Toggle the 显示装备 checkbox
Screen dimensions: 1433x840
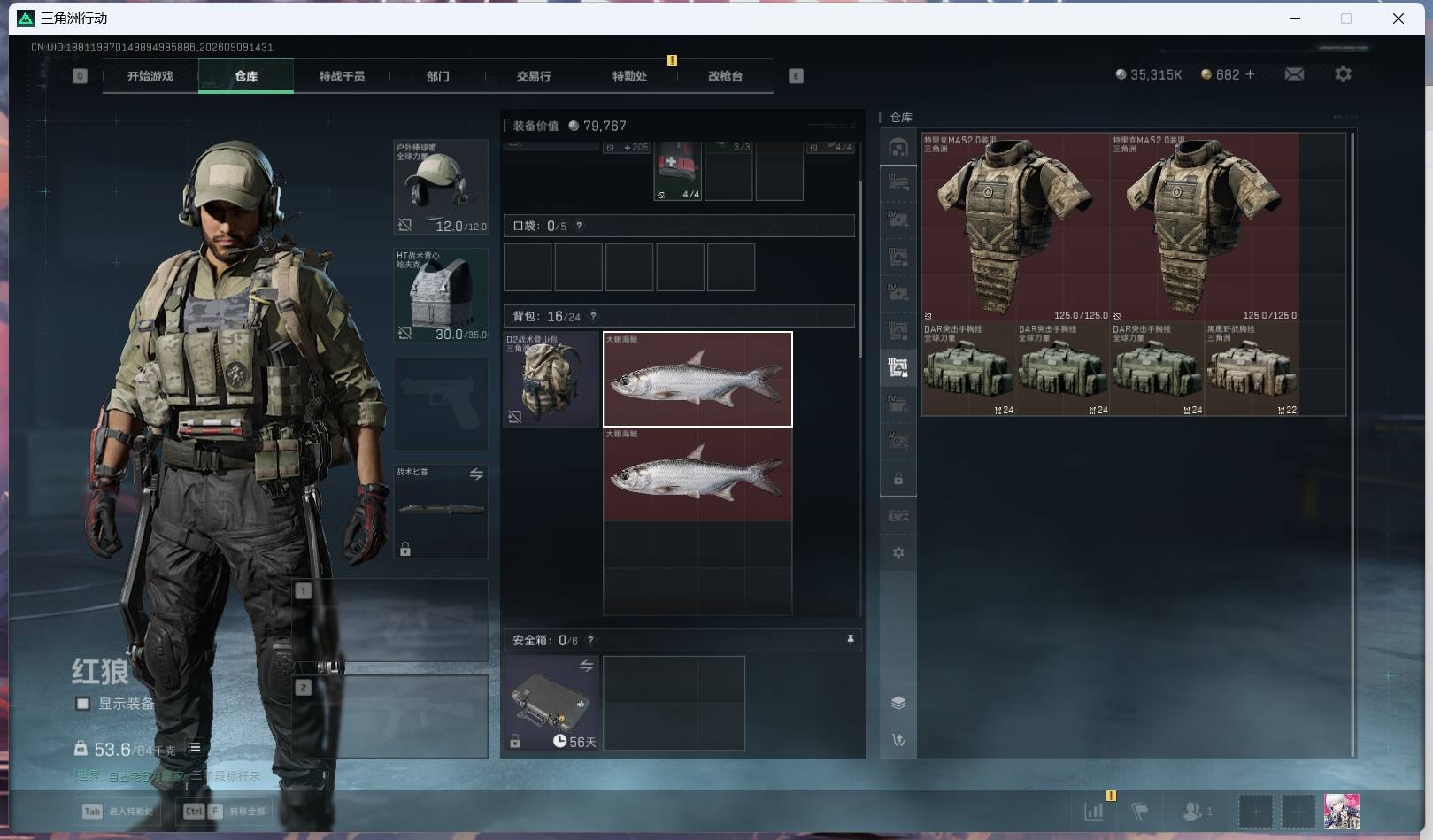tap(82, 704)
